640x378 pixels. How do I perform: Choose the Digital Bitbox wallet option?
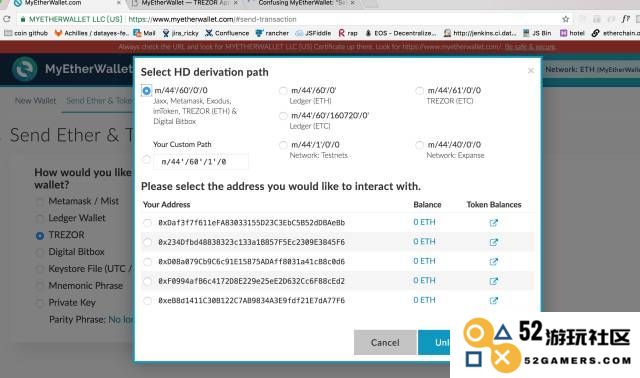tap(40, 253)
